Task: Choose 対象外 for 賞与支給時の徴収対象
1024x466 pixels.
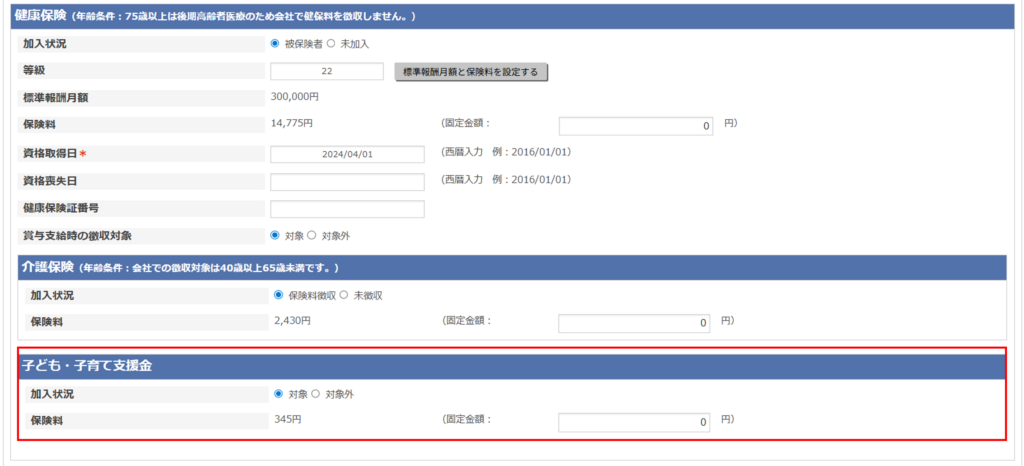Action: (x=311, y=236)
